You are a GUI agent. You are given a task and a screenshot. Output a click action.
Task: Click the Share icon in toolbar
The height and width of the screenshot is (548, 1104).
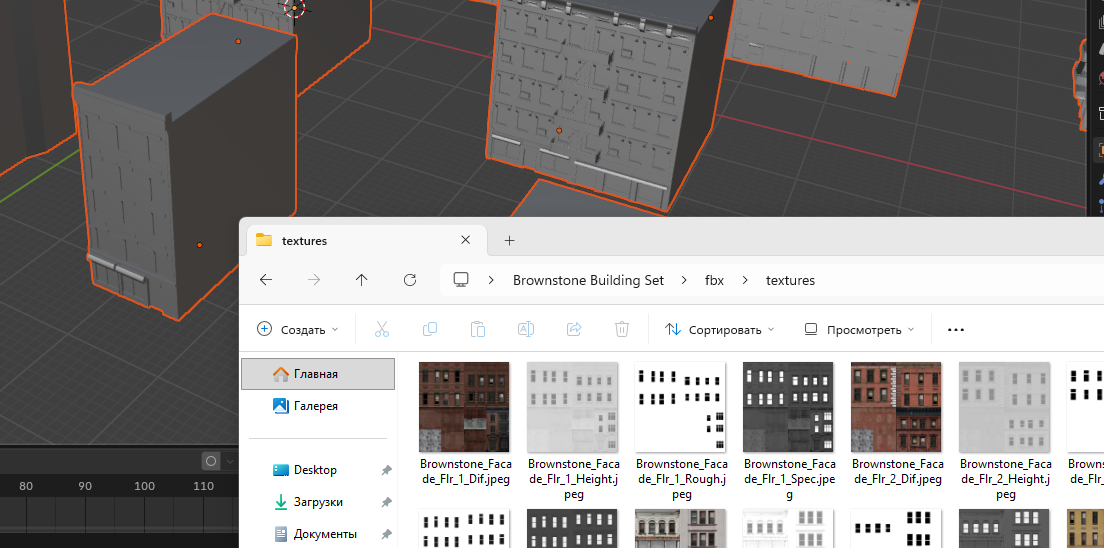click(574, 329)
